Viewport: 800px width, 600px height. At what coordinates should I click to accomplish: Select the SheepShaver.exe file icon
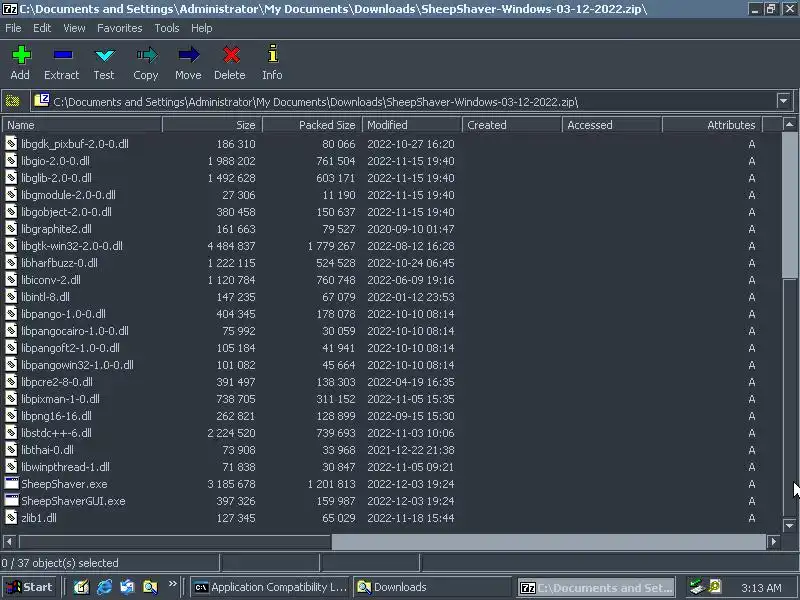(12, 483)
